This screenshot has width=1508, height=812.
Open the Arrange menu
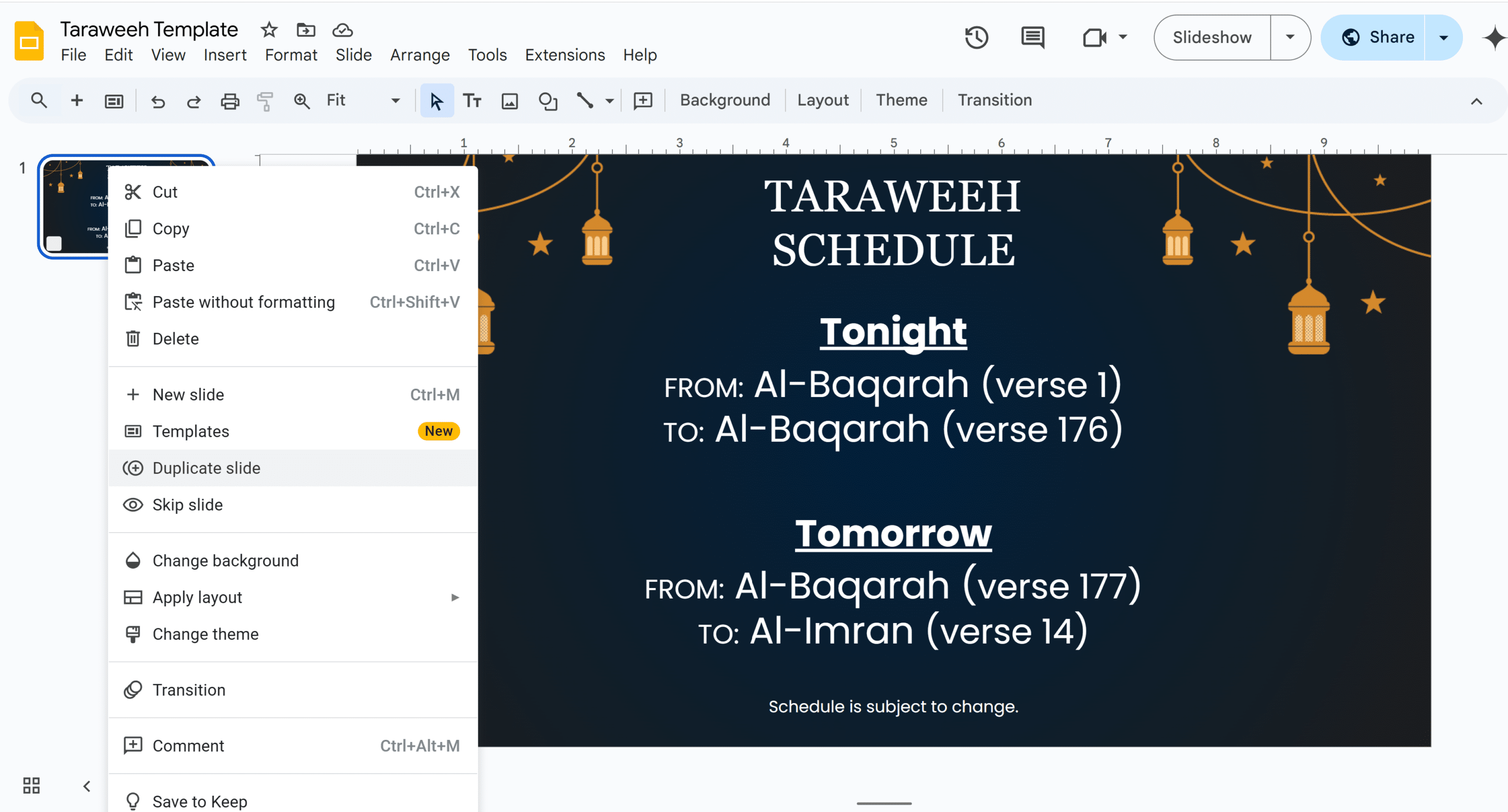pos(419,55)
